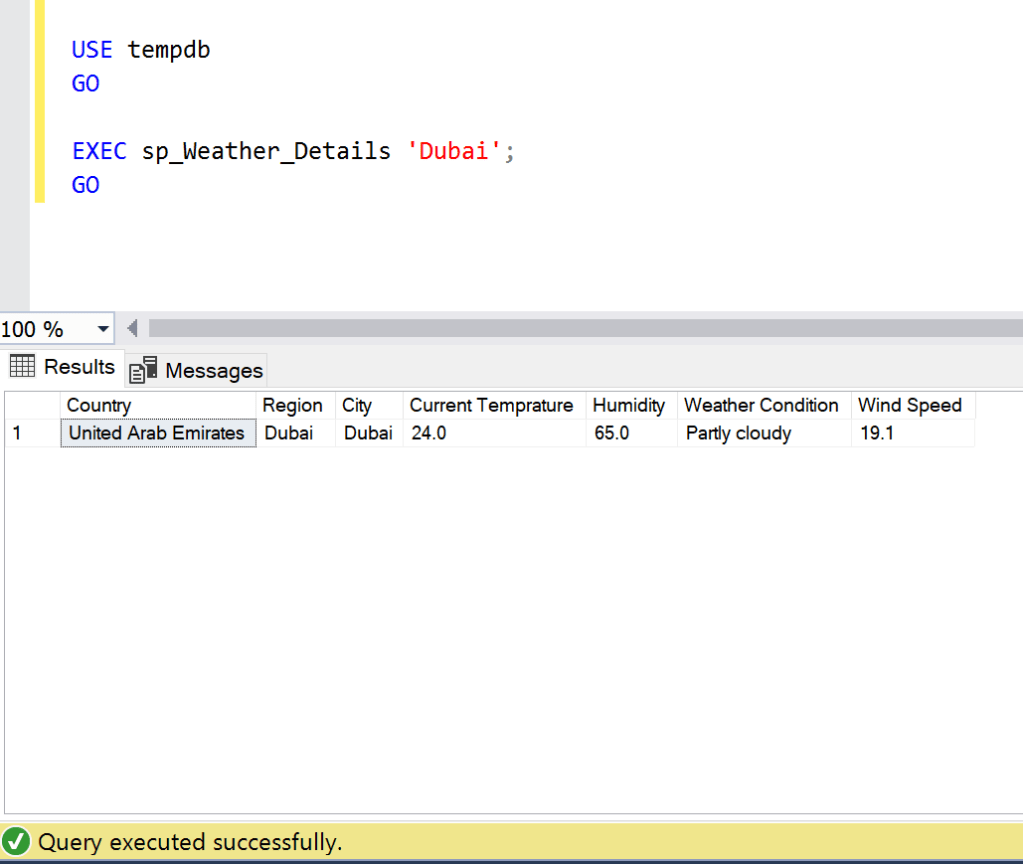Select the Current Temprature column header

[491, 405]
